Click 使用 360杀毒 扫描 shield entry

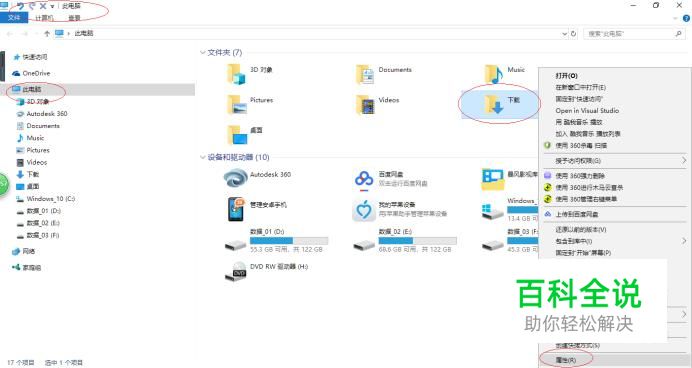point(581,145)
